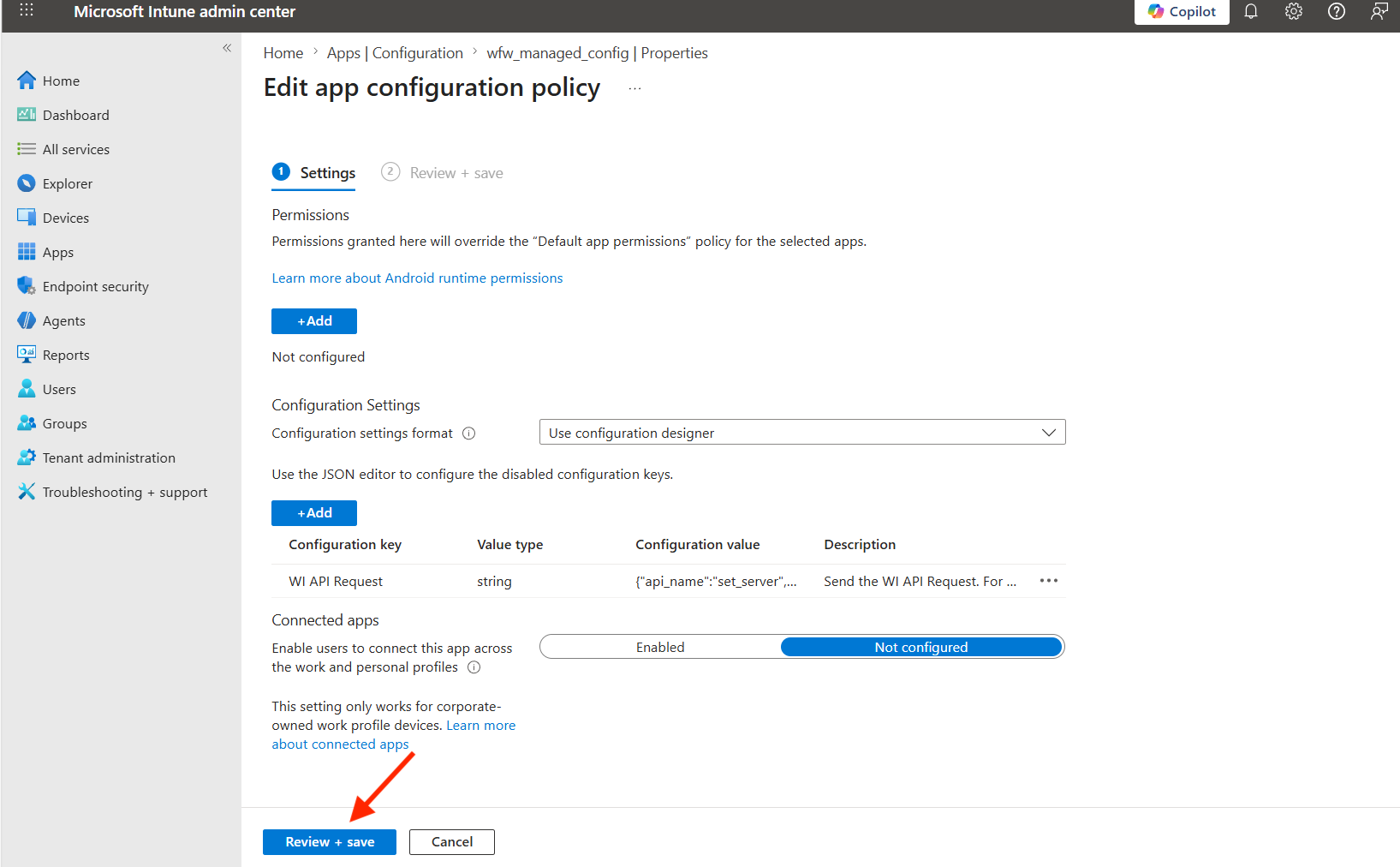The height and width of the screenshot is (867, 1400).
Task: Click the Tenant administration icon
Action: coord(27,457)
